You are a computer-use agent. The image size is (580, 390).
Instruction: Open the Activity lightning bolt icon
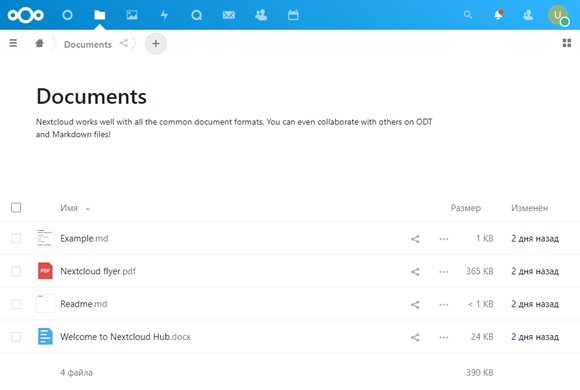point(164,15)
